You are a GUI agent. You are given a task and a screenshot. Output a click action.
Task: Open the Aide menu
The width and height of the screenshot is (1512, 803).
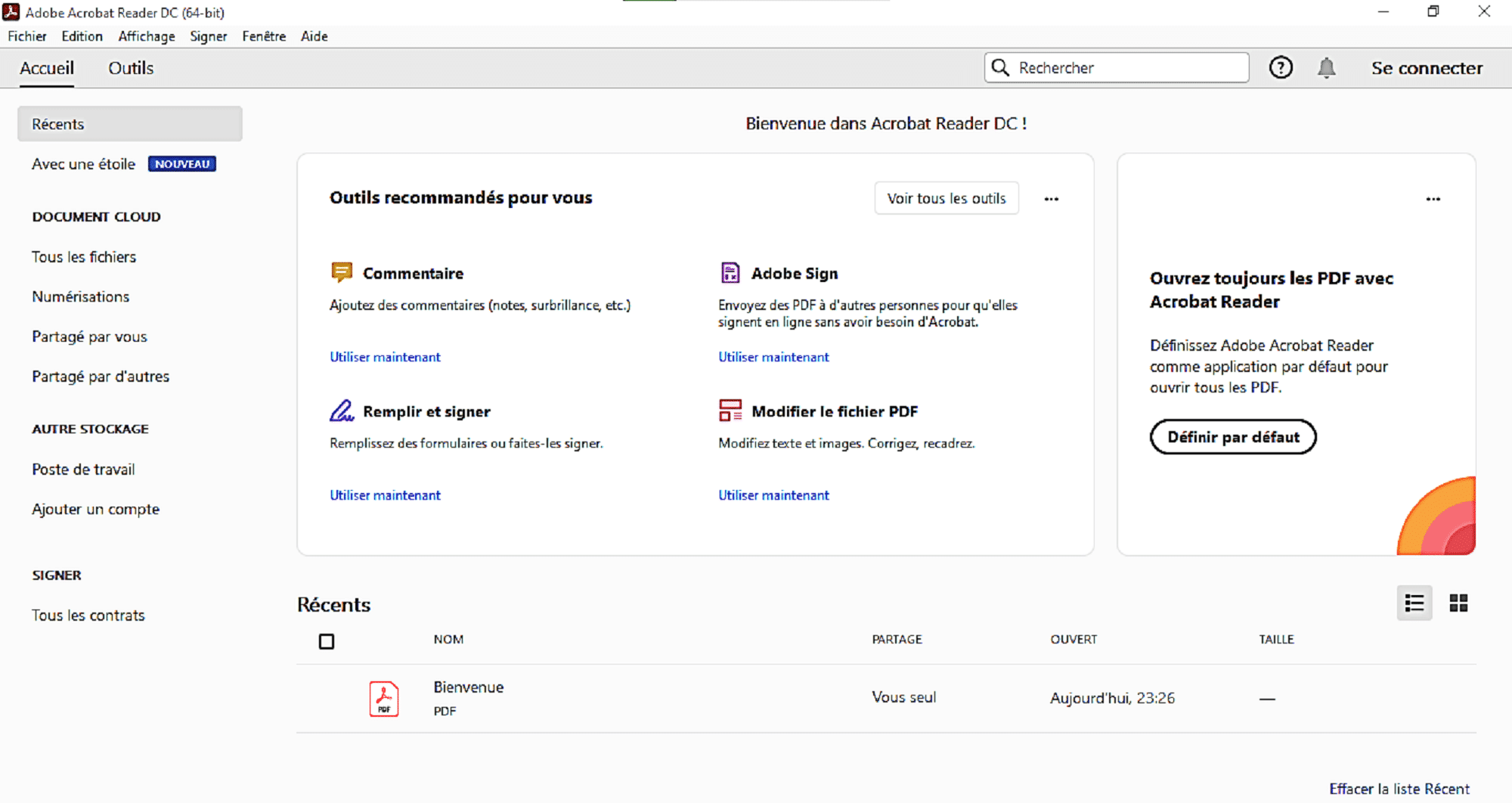[x=314, y=36]
